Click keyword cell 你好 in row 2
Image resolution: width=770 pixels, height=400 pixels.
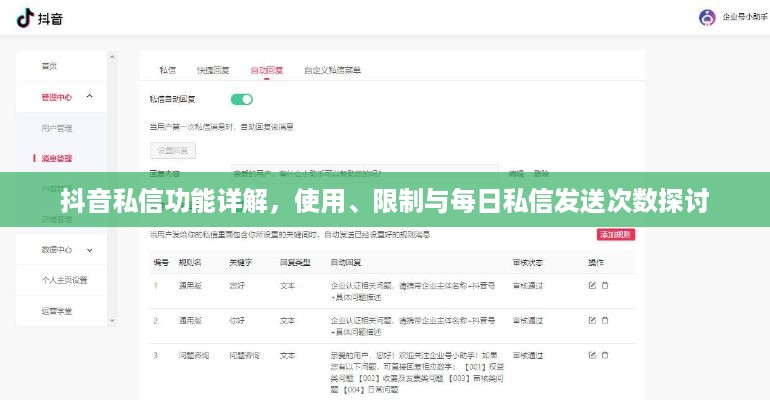[237, 320]
